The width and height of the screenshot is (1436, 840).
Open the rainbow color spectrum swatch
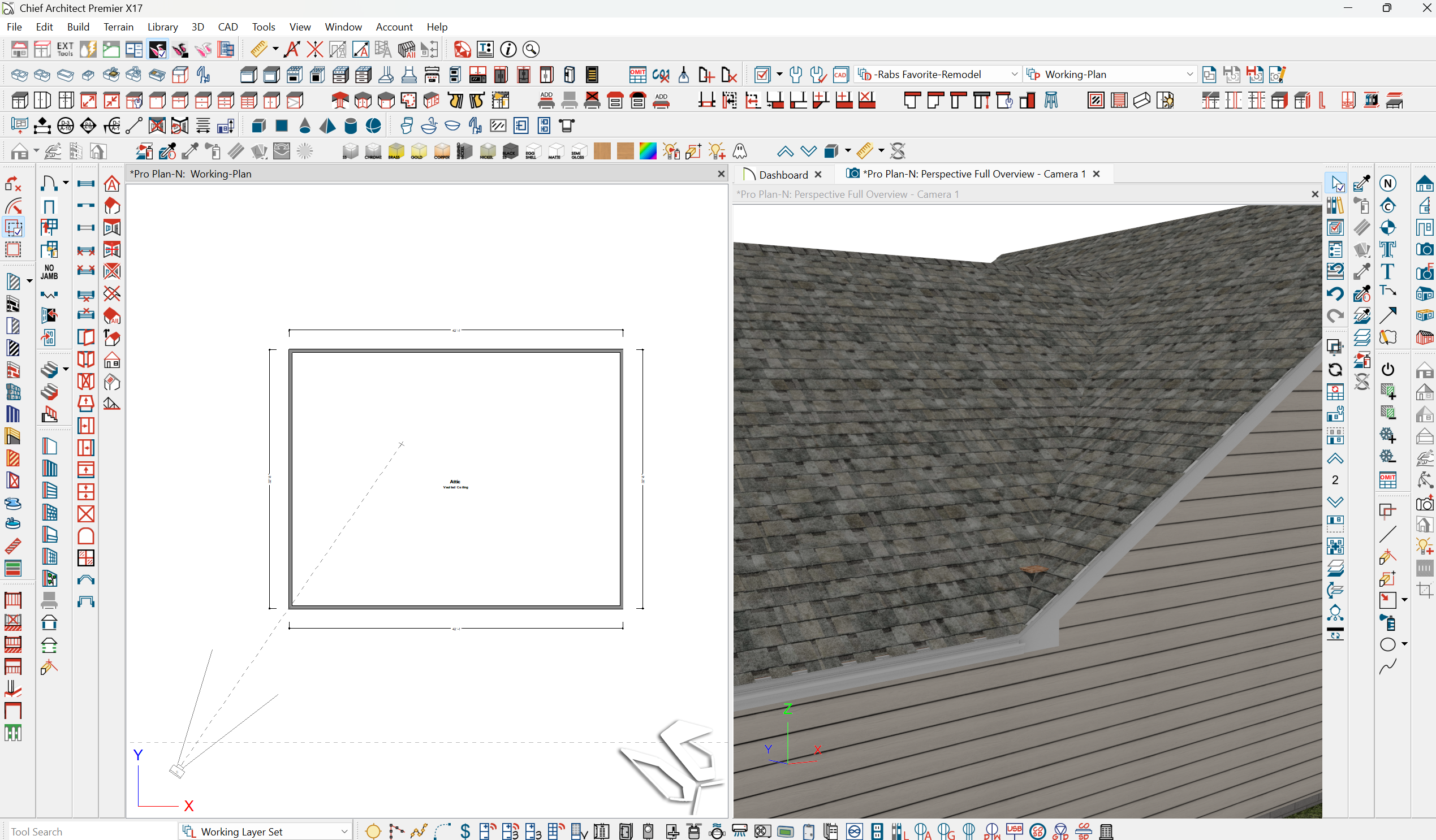tap(648, 151)
